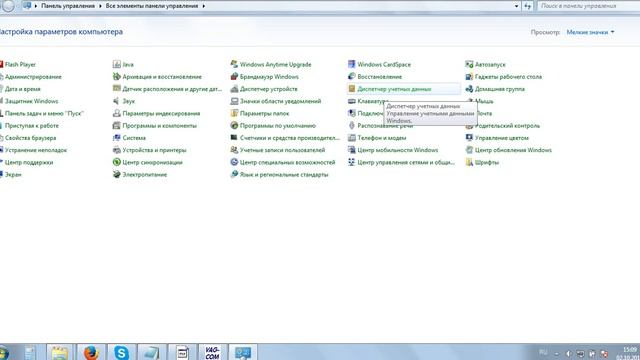Open Значки области уведомлений
The image size is (640, 360).
click(x=276, y=101)
